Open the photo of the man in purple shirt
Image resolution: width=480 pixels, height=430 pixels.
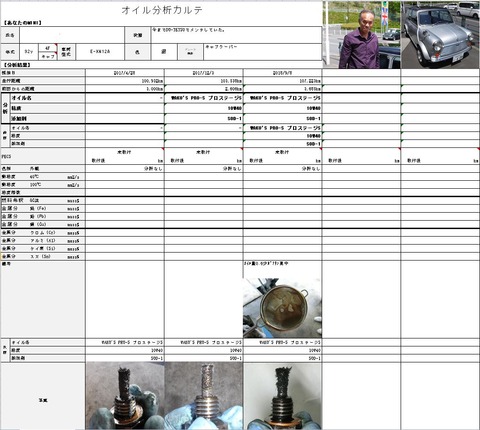(x=362, y=35)
